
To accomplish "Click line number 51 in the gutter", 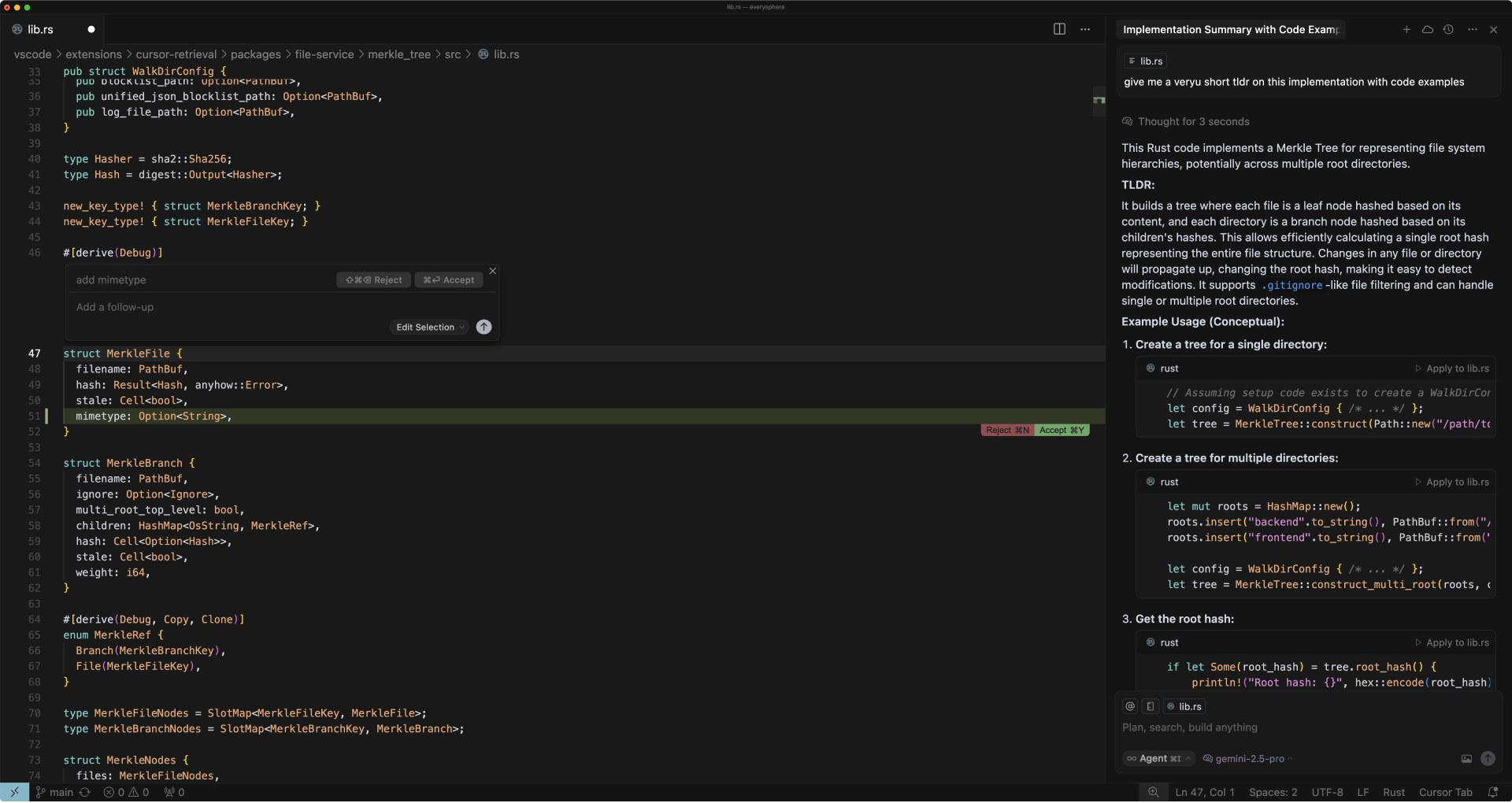I will (34, 416).
